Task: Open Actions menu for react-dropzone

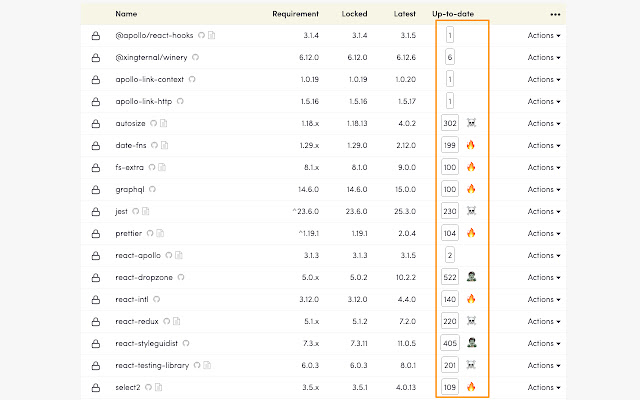Action: pos(544,278)
